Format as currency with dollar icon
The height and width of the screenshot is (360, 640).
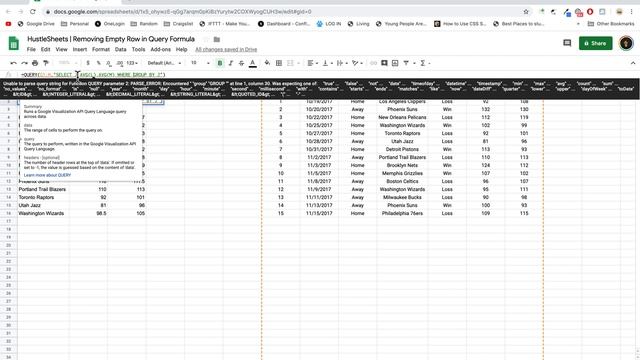click(88, 63)
